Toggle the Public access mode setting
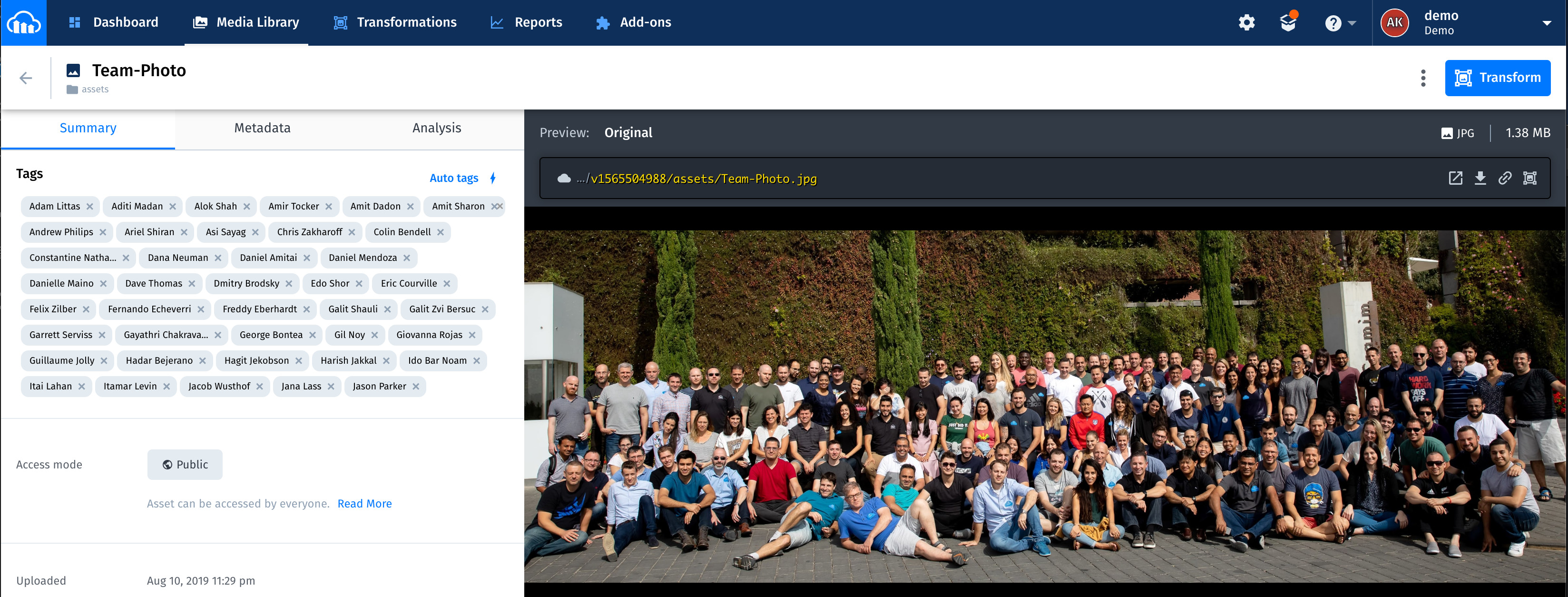 tap(185, 464)
